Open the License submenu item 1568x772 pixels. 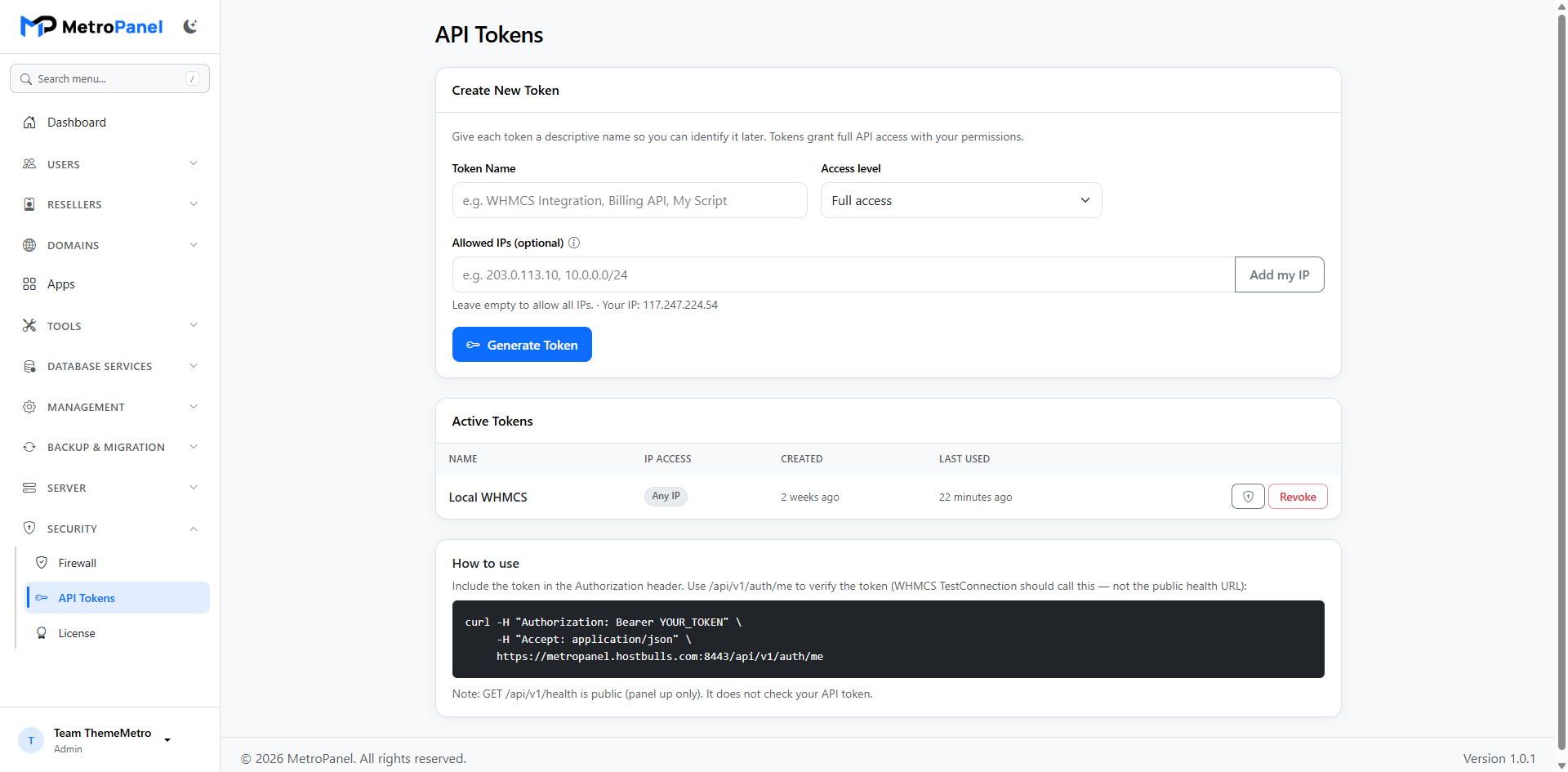pos(118,633)
